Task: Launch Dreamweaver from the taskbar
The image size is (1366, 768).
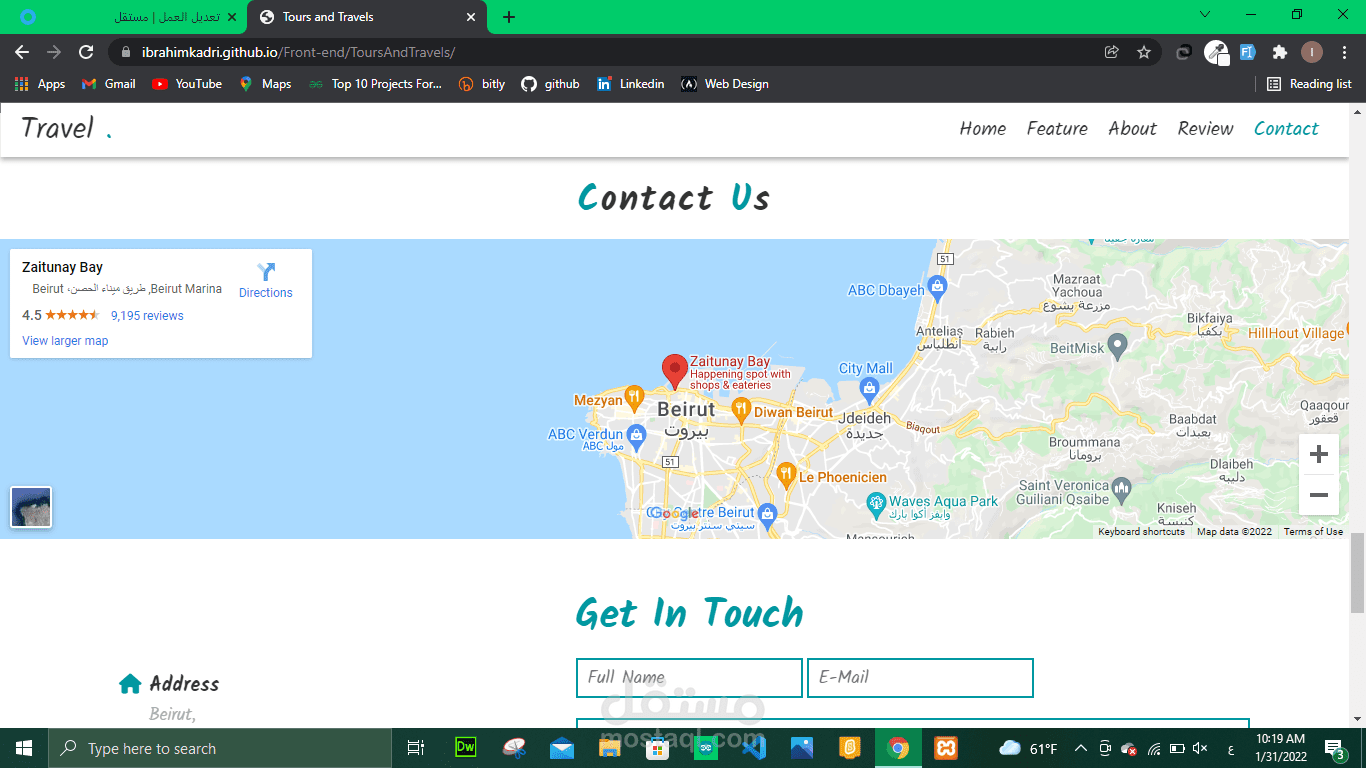Action: coord(465,747)
